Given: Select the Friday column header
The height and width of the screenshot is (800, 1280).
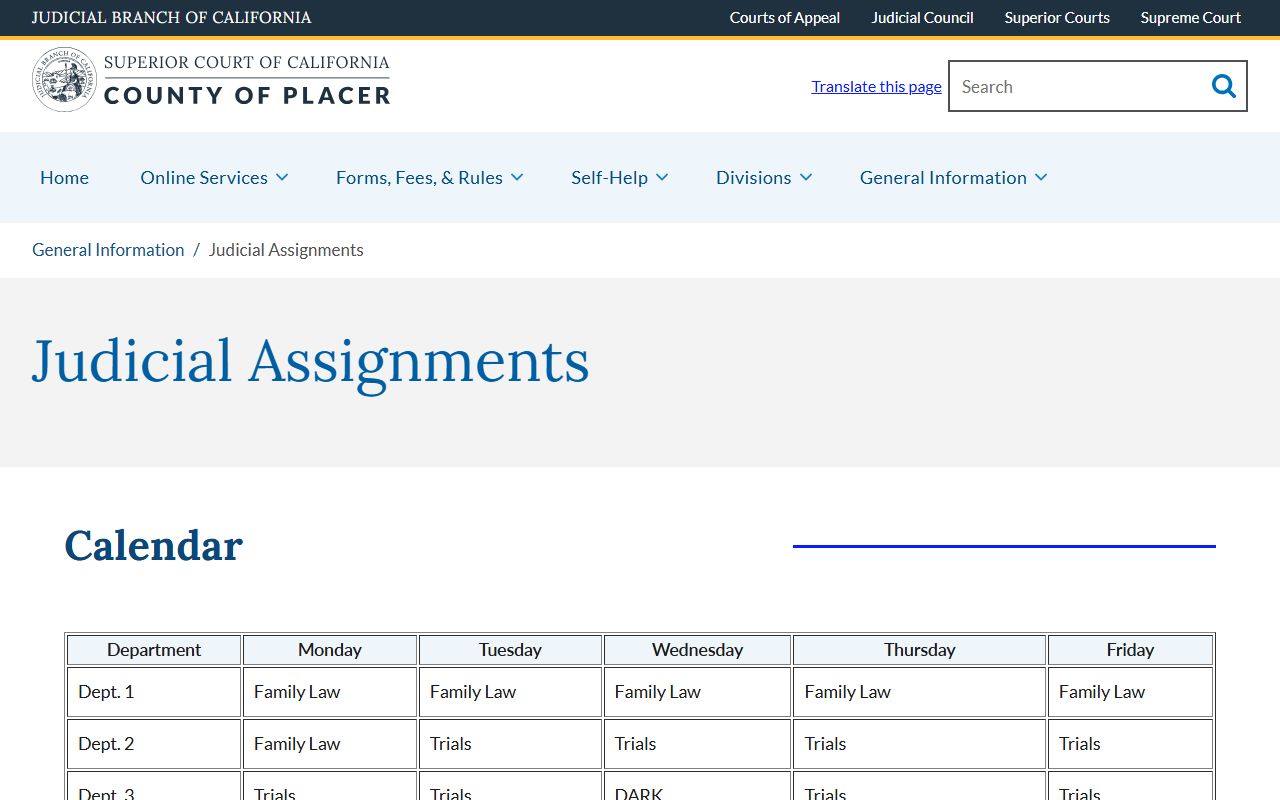Looking at the screenshot, I should point(1130,650).
